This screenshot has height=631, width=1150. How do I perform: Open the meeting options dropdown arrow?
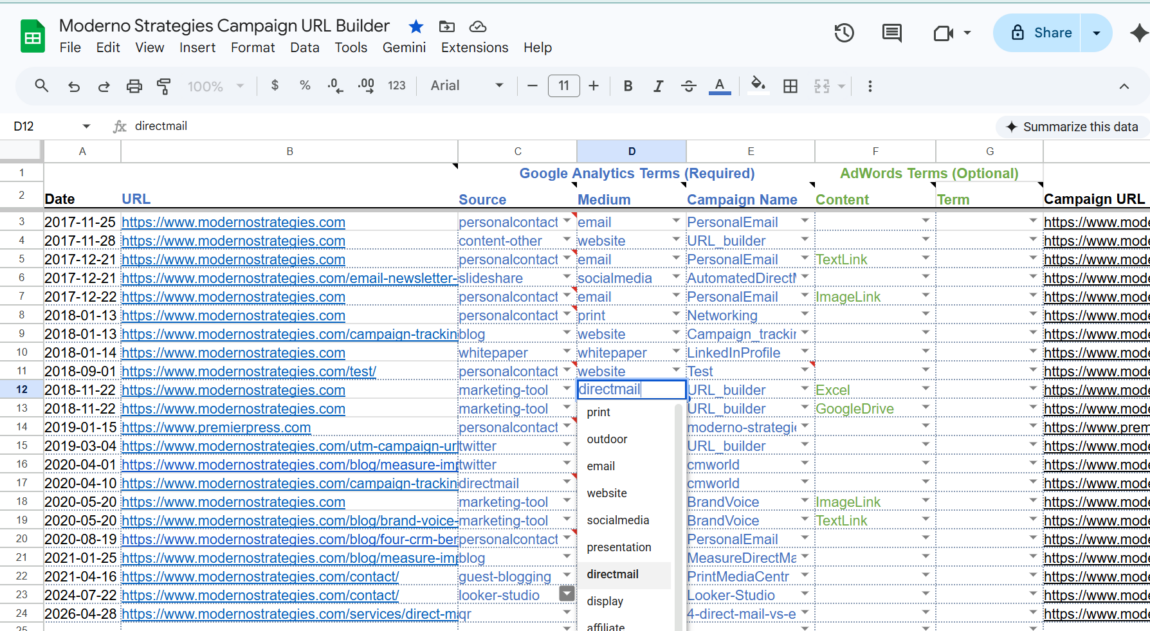[967, 33]
